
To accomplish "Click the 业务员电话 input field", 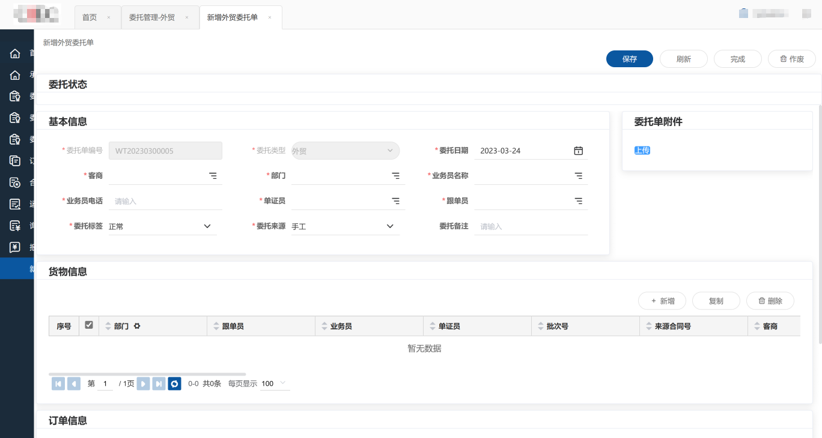I will tap(160, 201).
